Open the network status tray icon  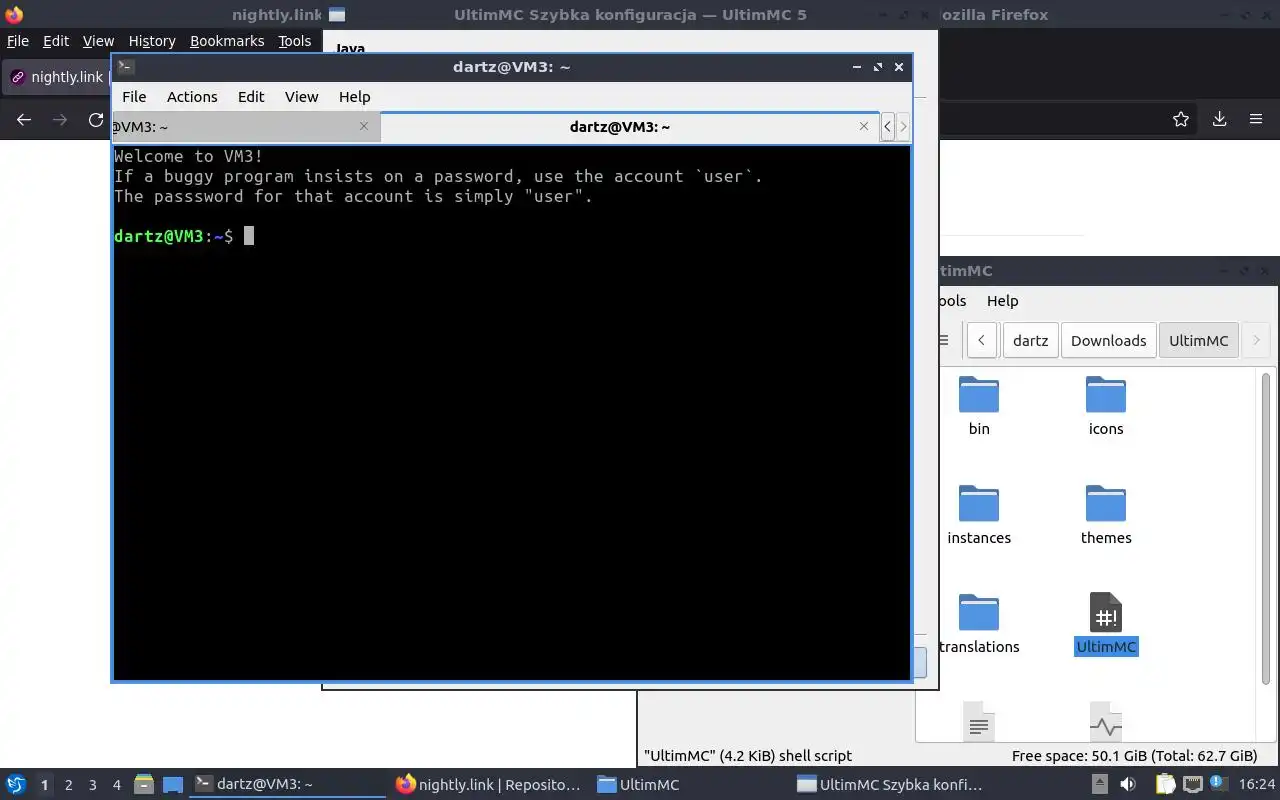click(1193, 784)
